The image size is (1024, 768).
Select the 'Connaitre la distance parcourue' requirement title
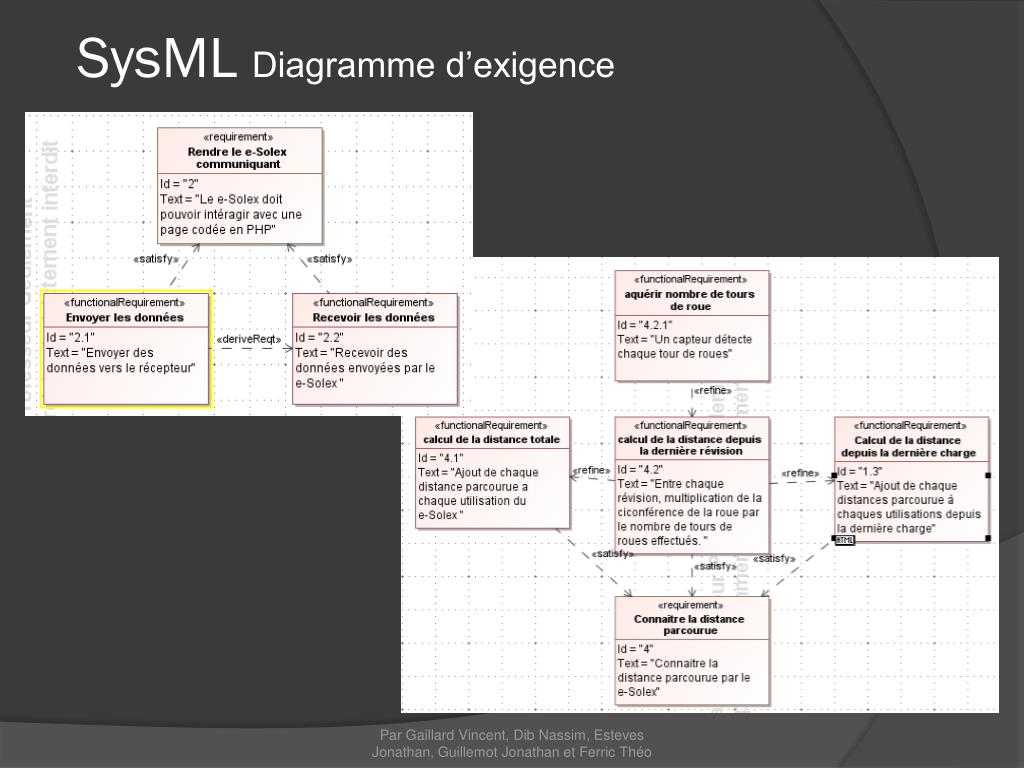click(690, 624)
